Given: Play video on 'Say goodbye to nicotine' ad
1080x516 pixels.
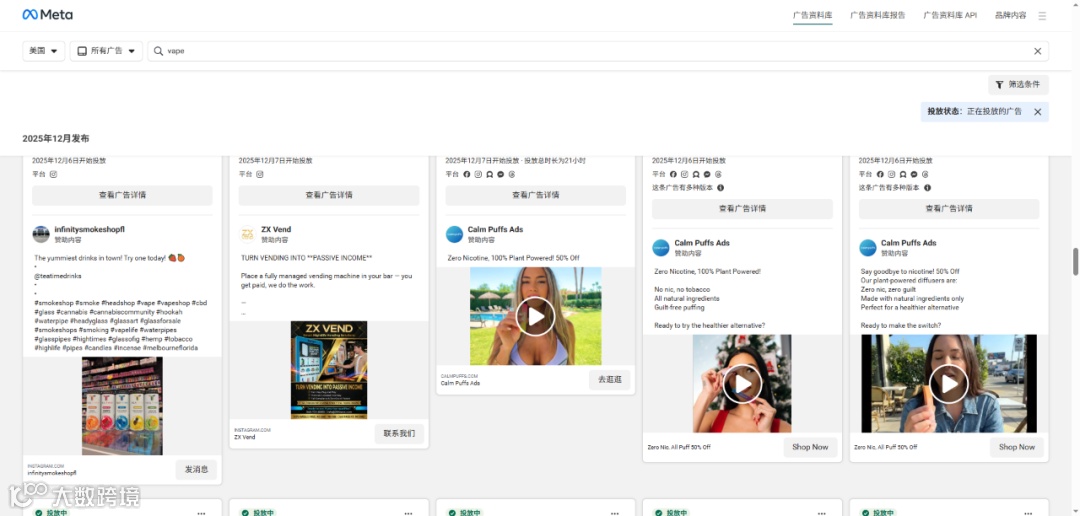Looking at the screenshot, I should (949, 384).
